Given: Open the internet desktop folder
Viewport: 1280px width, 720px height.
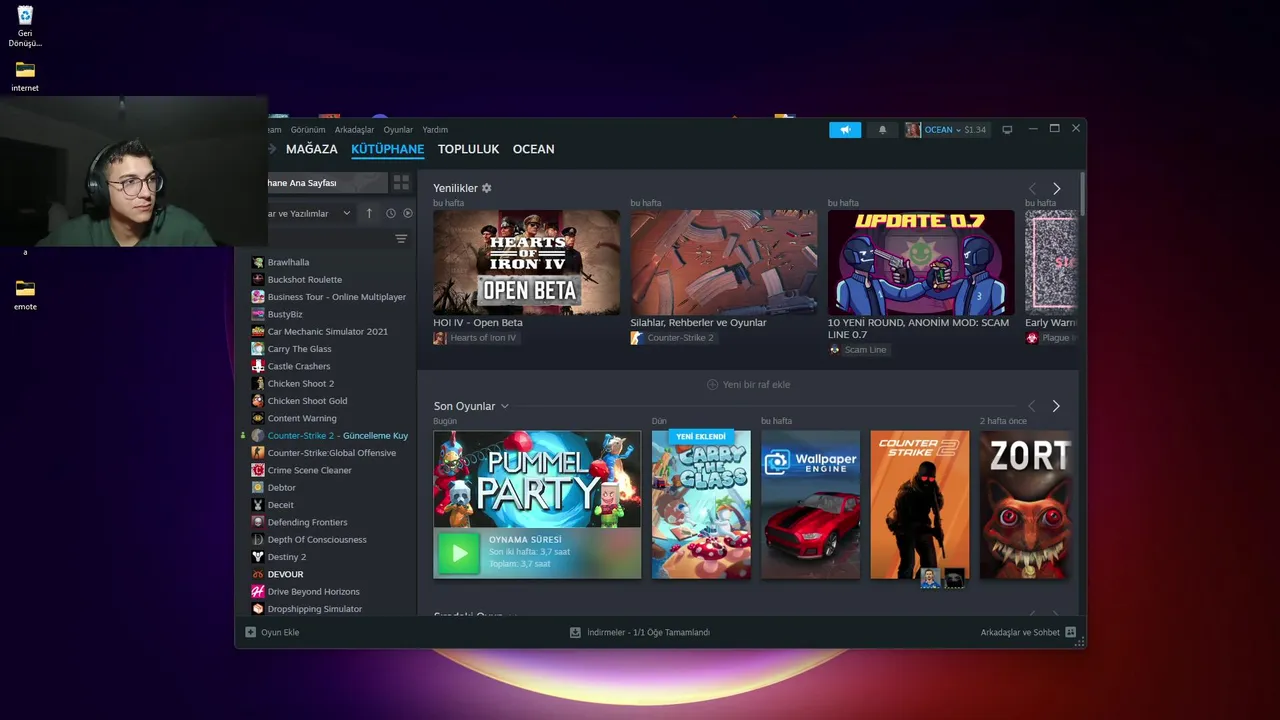Looking at the screenshot, I should (x=25, y=76).
